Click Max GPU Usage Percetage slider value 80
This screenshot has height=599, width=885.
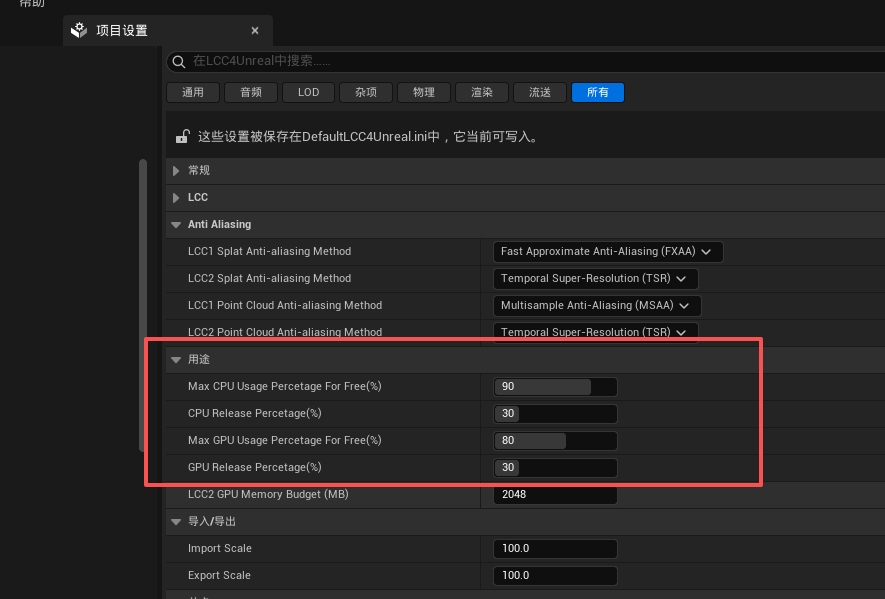tap(555, 441)
